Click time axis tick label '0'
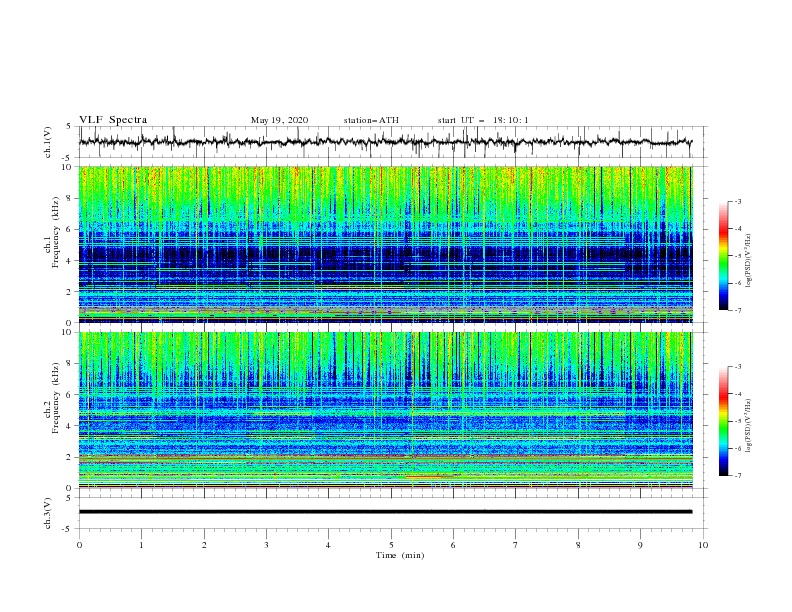792x612 pixels. [79, 545]
